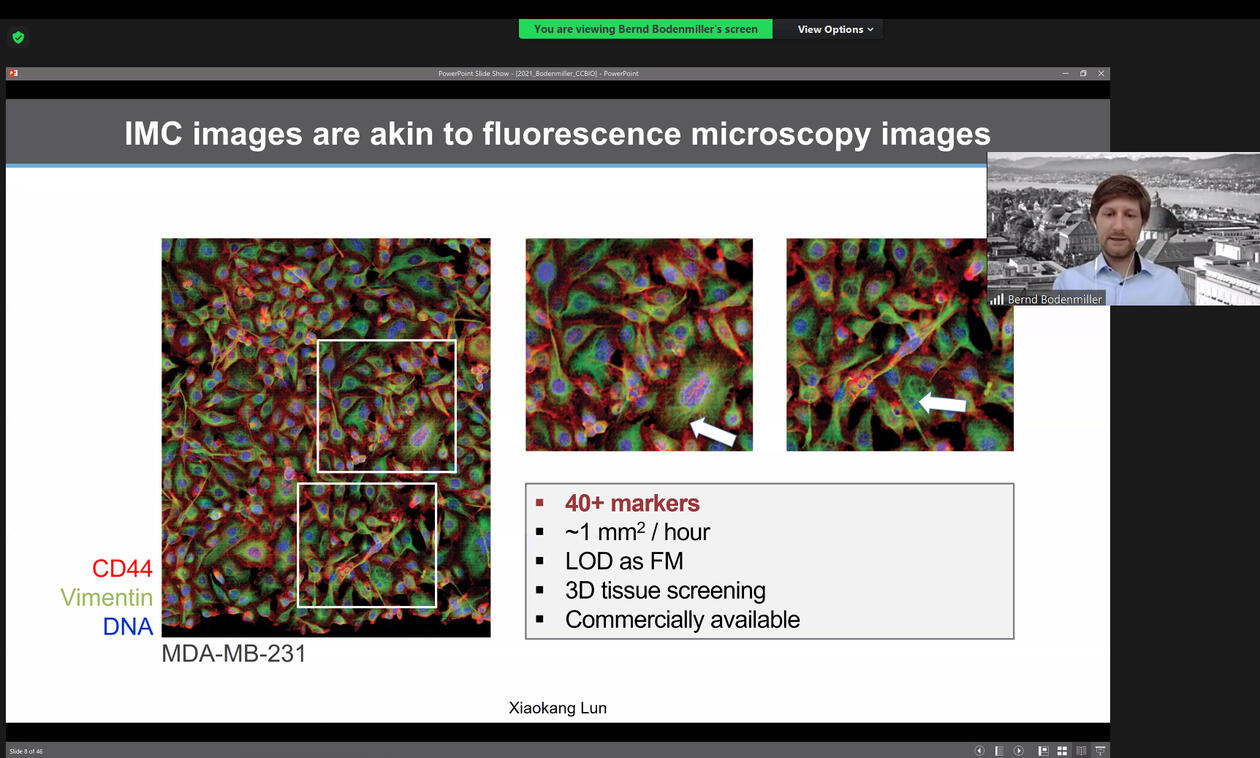The height and width of the screenshot is (758, 1260).
Task: Click the green screen-sharing notification banner
Action: click(x=645, y=29)
